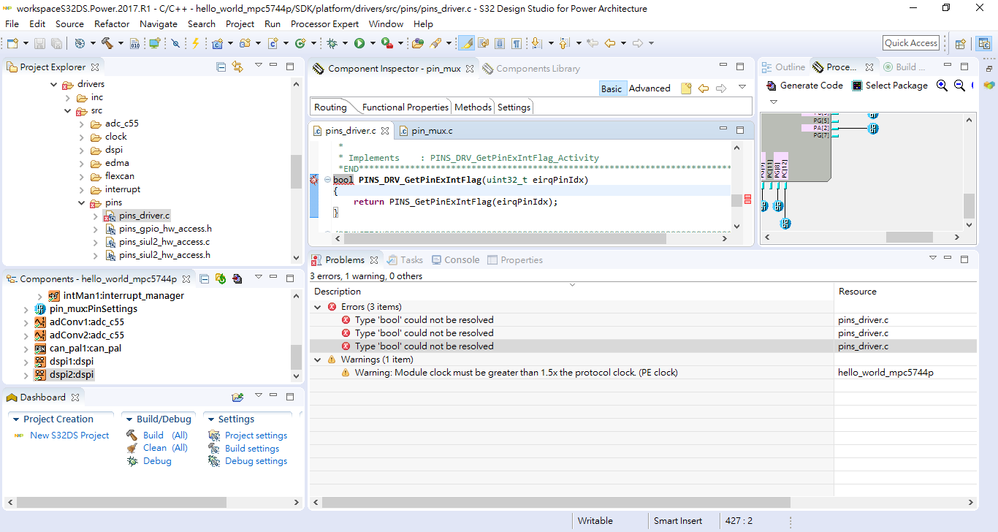This screenshot has width=998, height=532.
Task: Close the Problems view tab
Action: click(374, 260)
